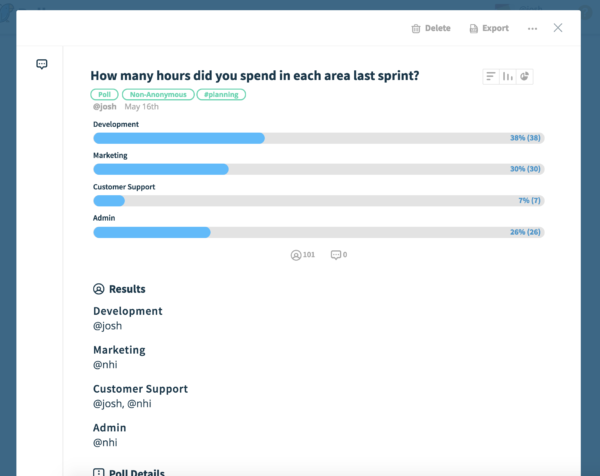This screenshot has height=476, width=600.
Task: Click the comments count bubble icon
Action: coord(336,255)
